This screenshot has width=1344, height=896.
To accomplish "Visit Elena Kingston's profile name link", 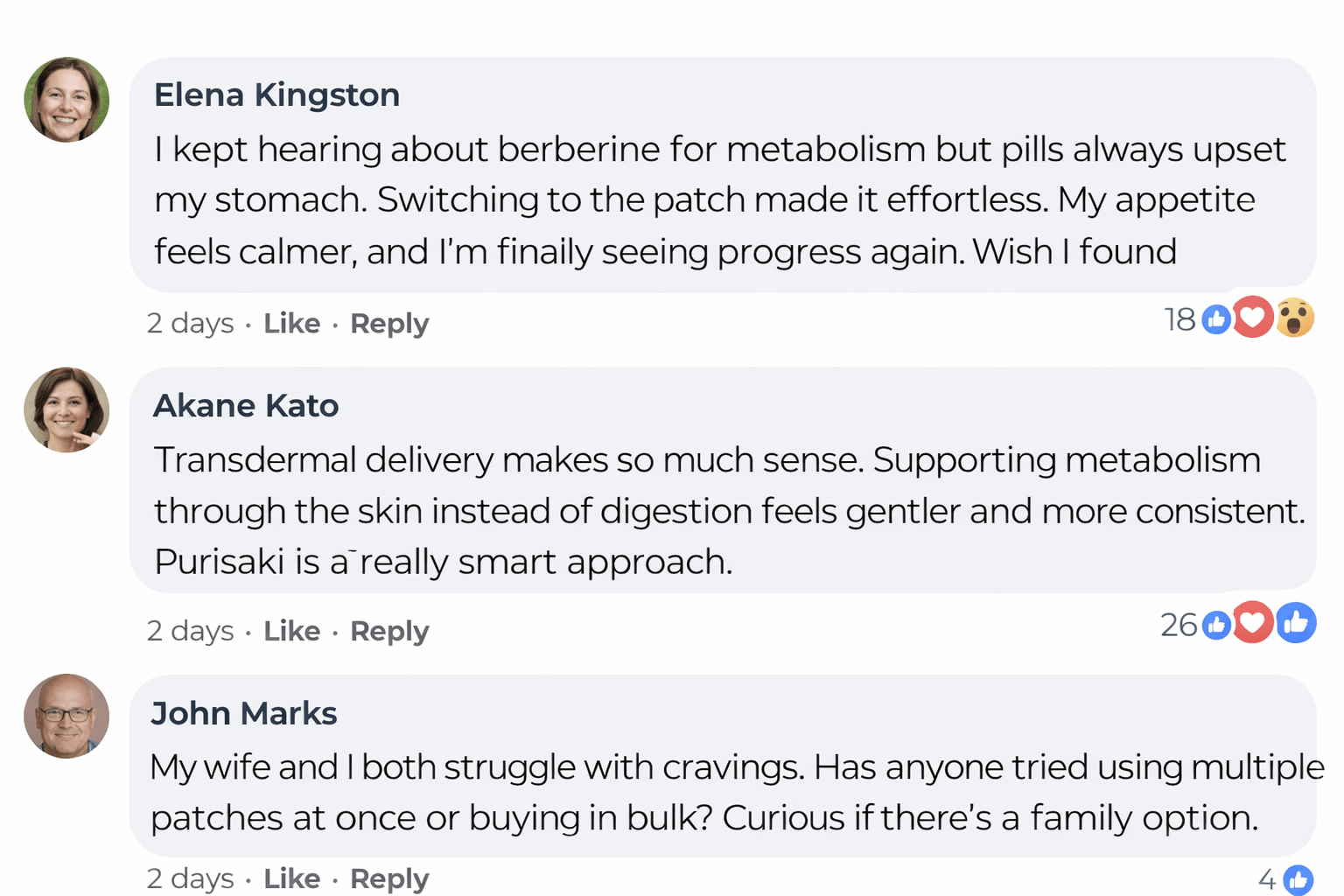I will (x=276, y=94).
